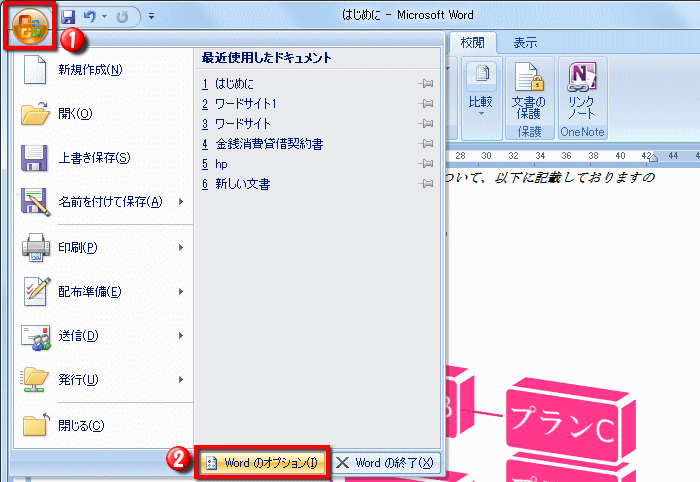Click the folder icon for 閉じる

[x=36, y=425]
